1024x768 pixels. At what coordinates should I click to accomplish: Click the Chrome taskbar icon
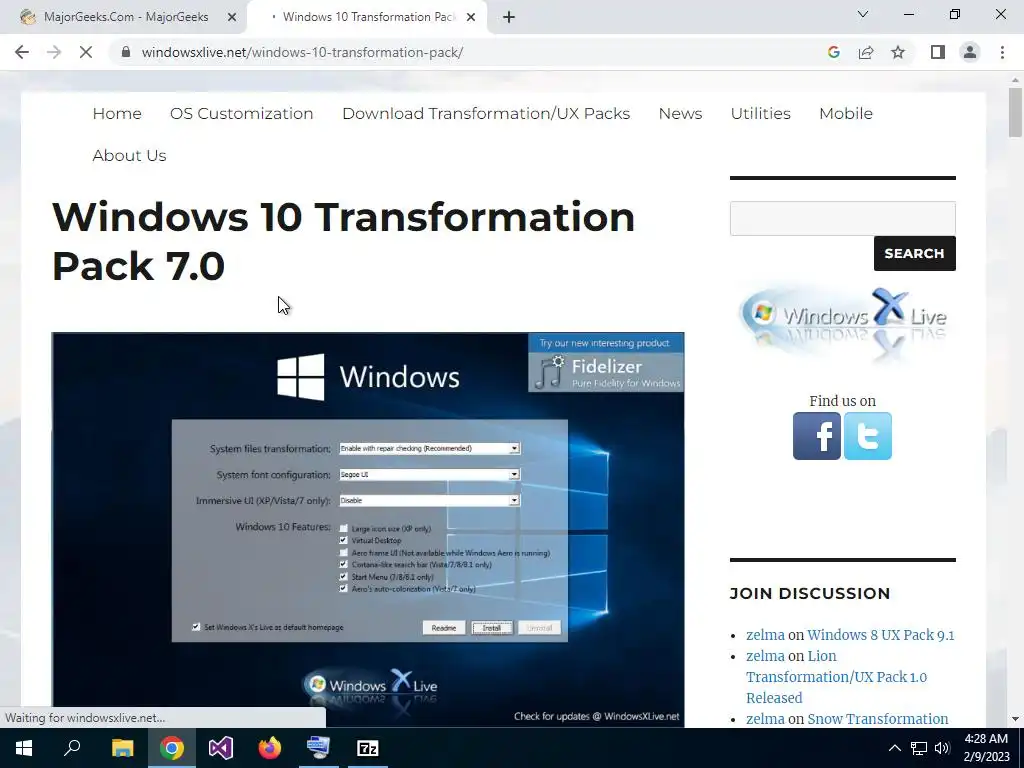click(x=171, y=748)
